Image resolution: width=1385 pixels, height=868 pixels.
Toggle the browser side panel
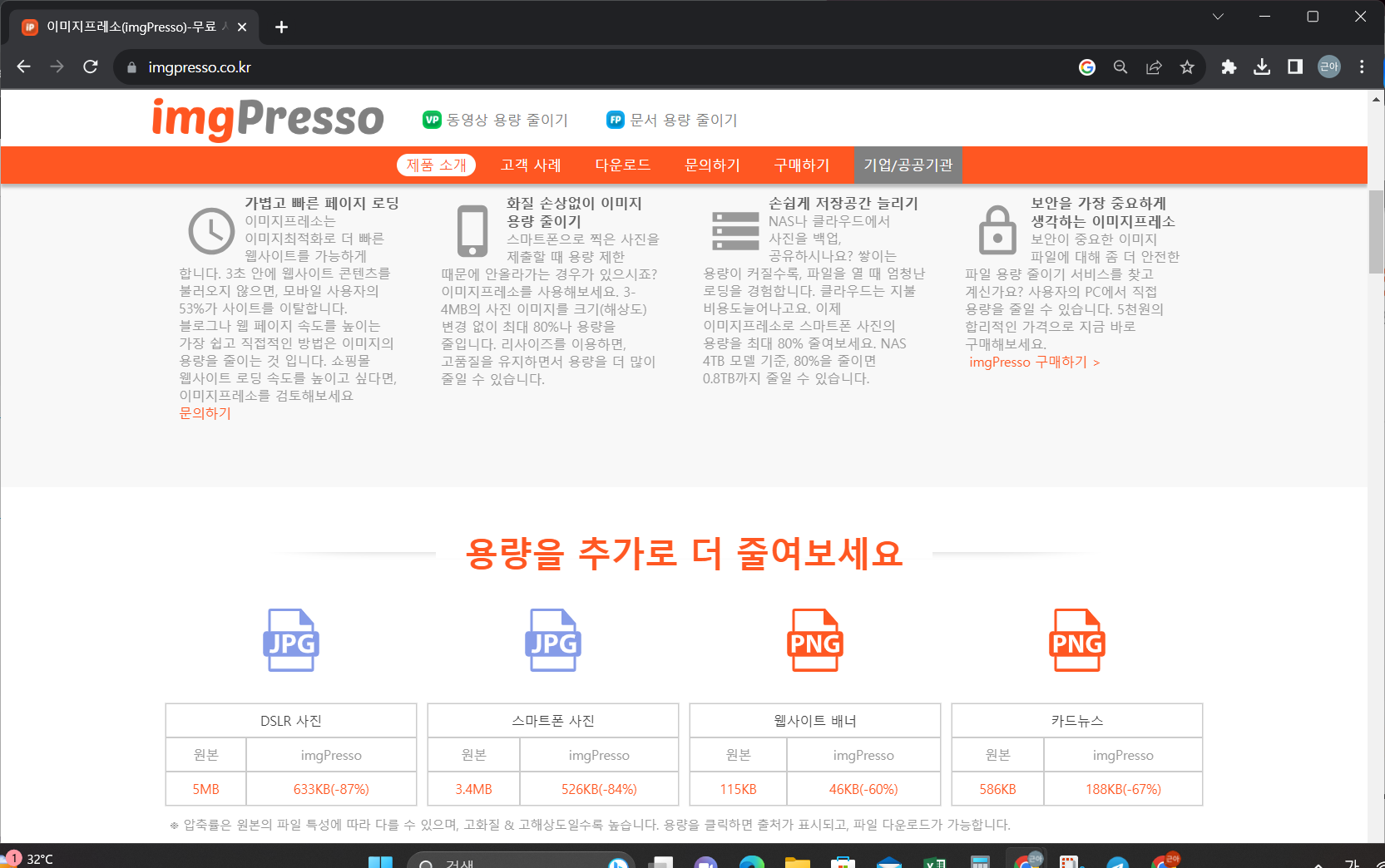[1295, 67]
